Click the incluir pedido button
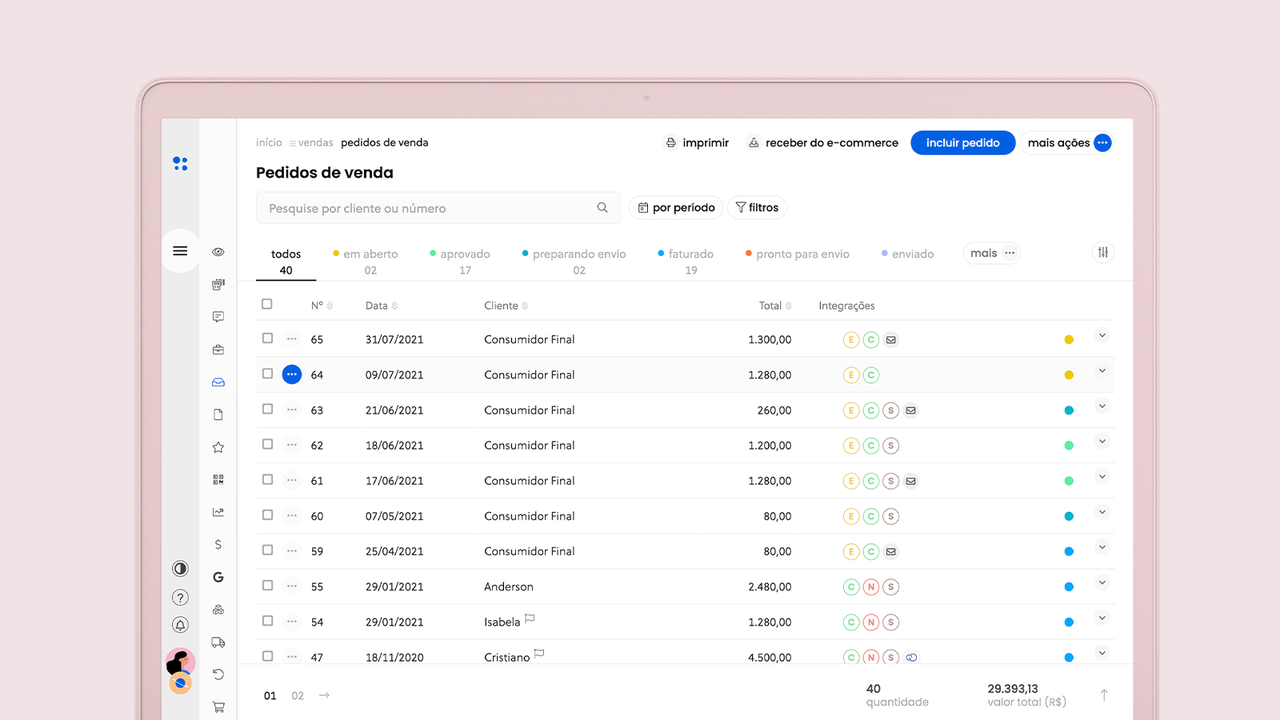This screenshot has width=1280, height=720. (963, 143)
